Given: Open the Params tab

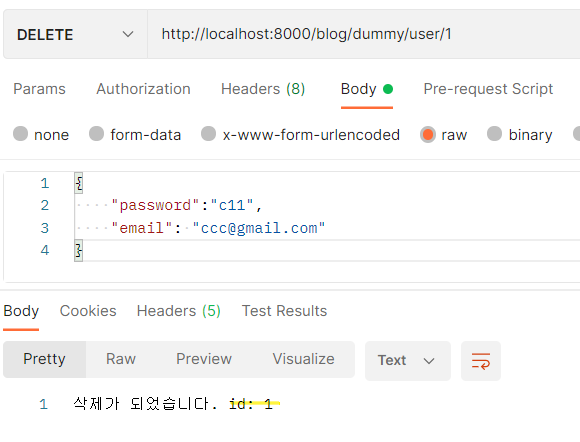Looking at the screenshot, I should point(40,89).
